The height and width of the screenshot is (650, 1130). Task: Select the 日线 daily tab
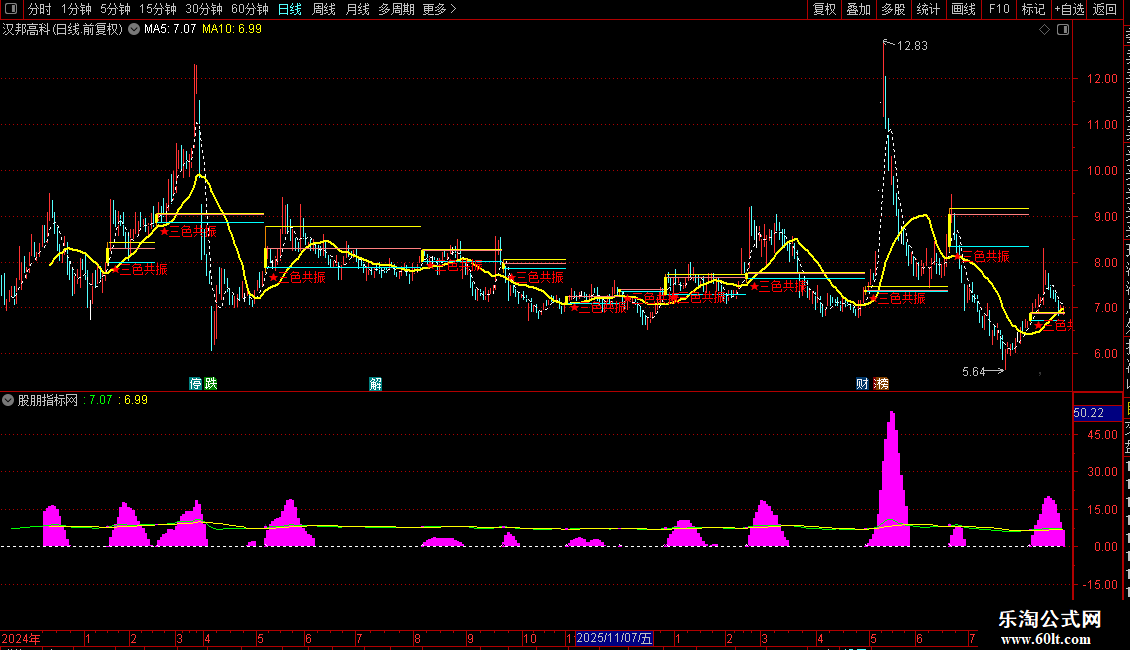click(290, 9)
